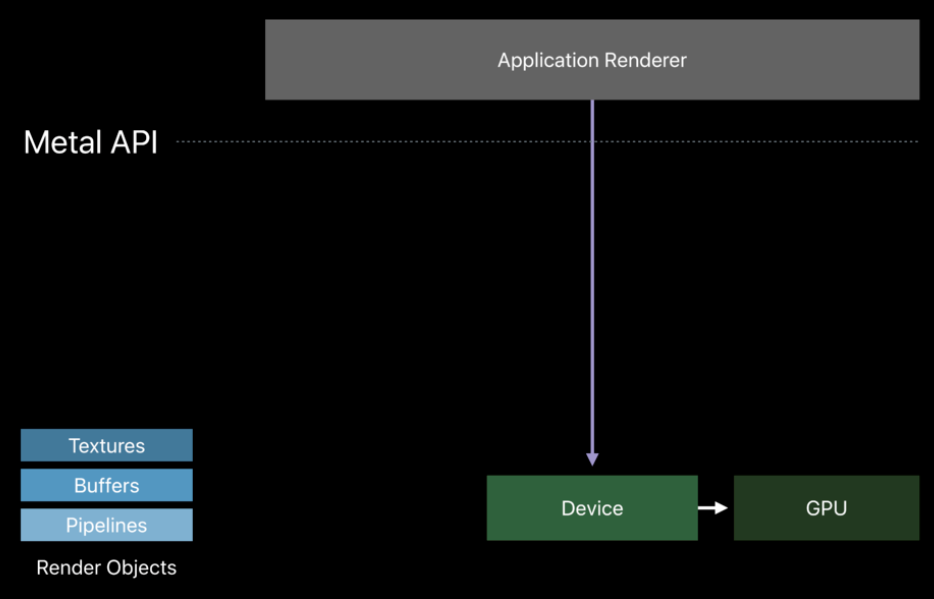Click the word Buffers in the legend

click(106, 486)
